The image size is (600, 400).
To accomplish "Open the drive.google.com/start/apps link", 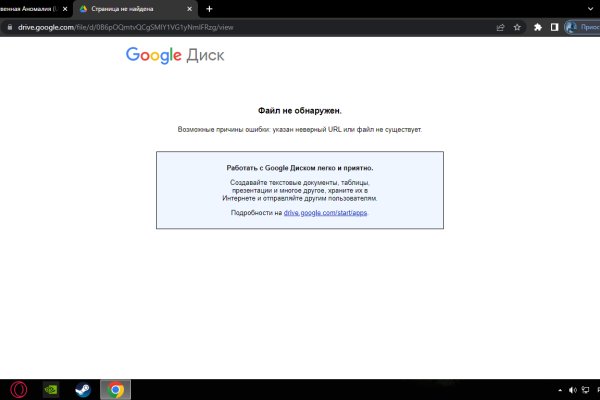I will (325, 213).
